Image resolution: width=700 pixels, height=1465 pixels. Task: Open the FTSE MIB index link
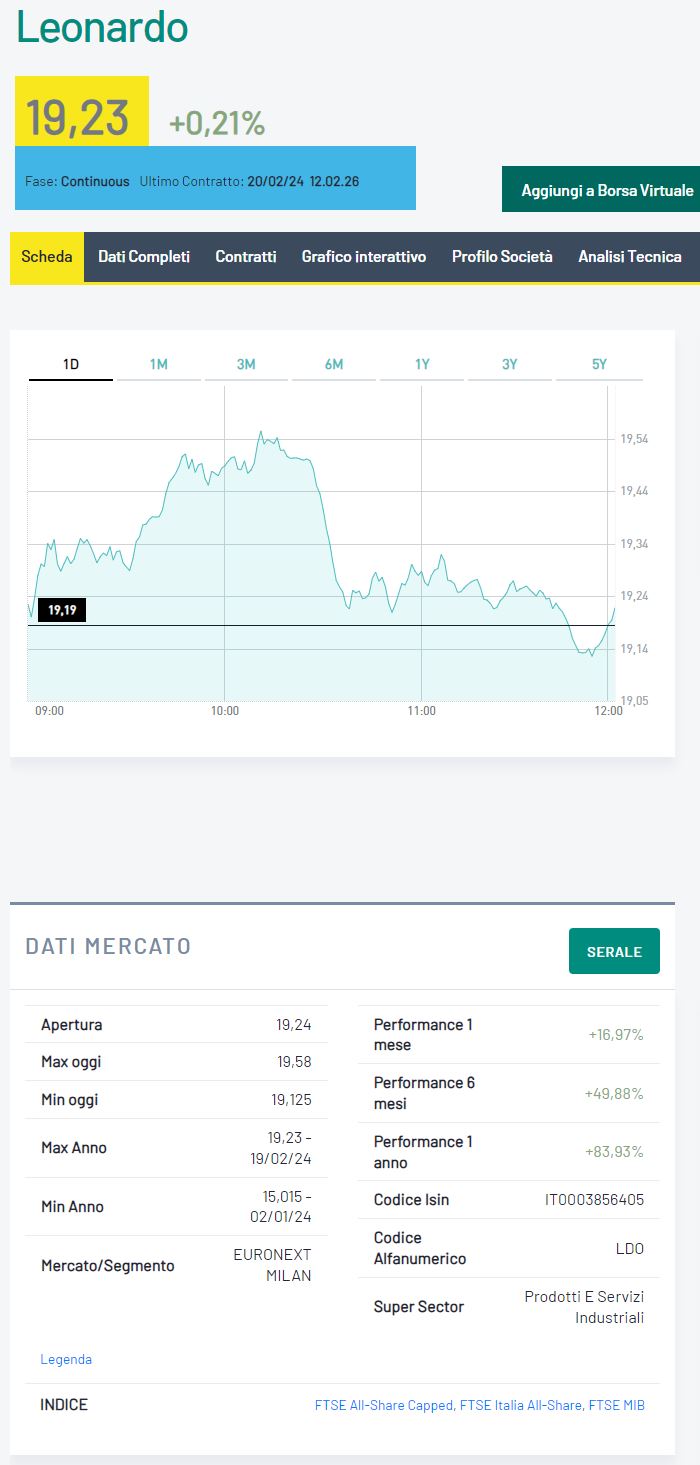tap(617, 1405)
